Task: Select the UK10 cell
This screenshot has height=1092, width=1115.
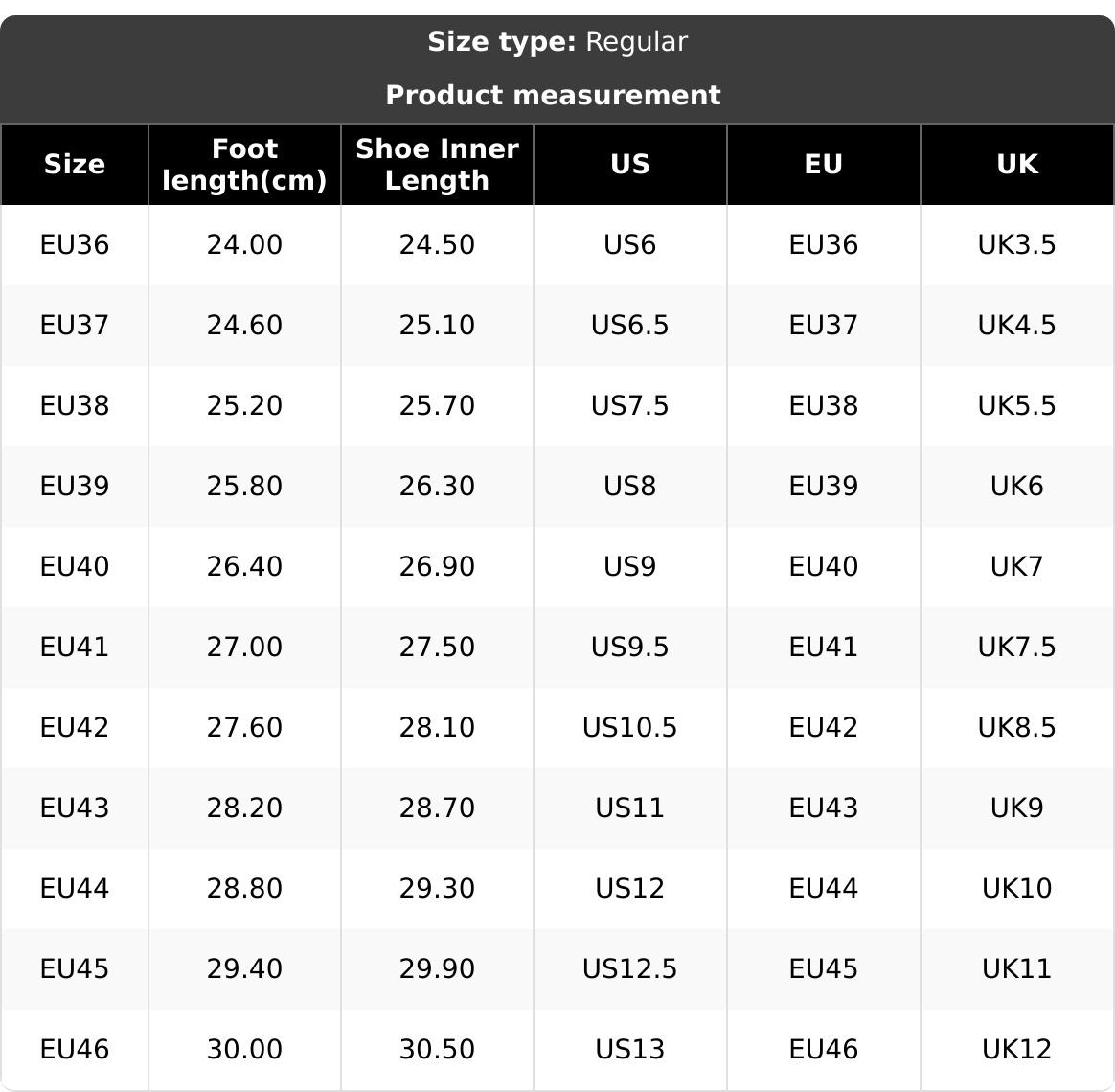Action: pos(1016,889)
